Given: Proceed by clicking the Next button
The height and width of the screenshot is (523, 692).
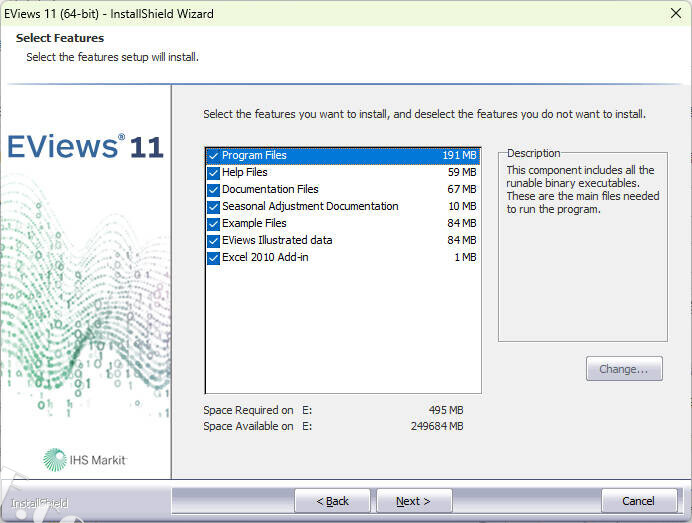Looking at the screenshot, I should 413,501.
